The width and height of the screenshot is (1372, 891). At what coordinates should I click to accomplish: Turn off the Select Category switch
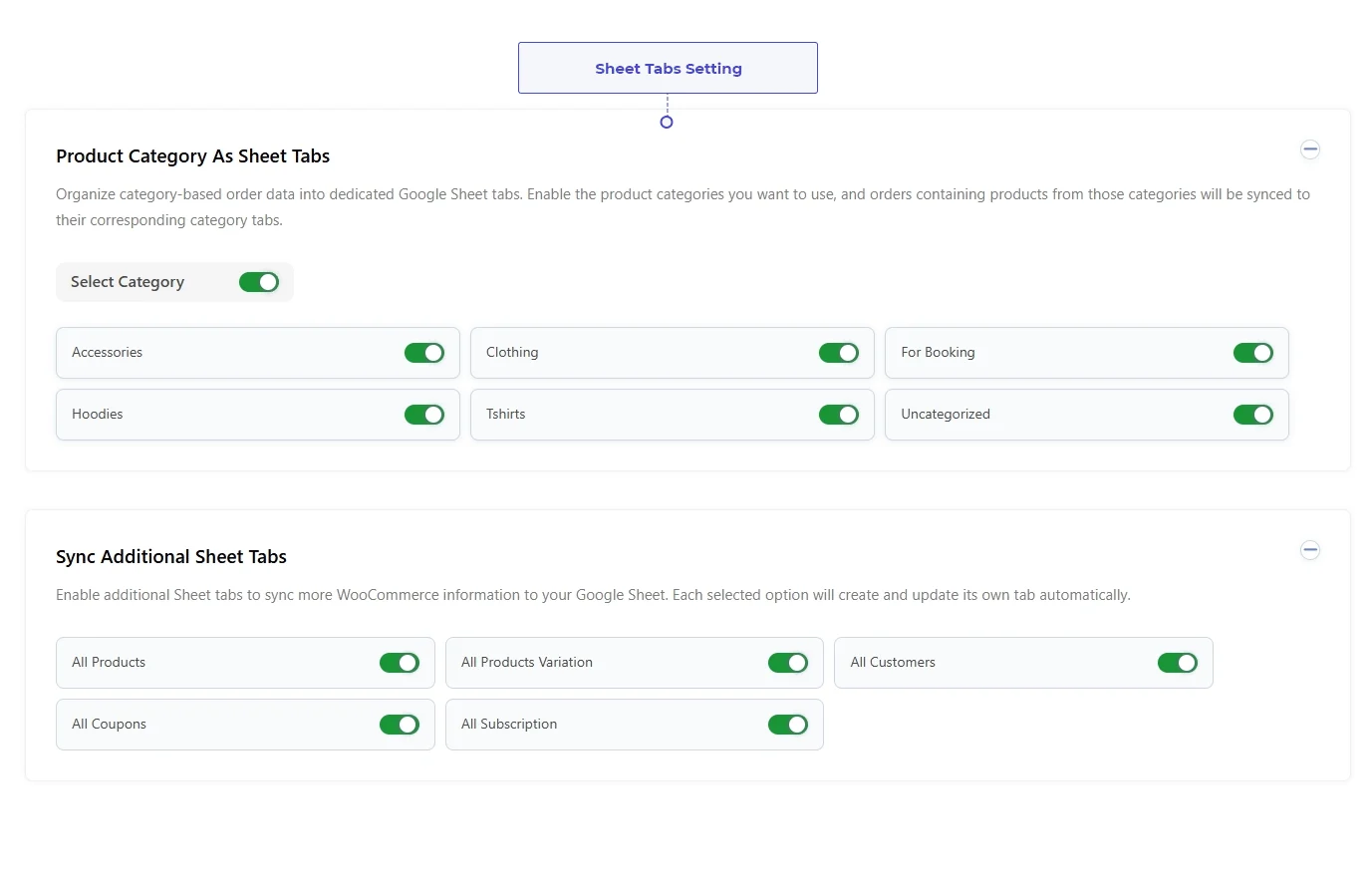pos(259,282)
